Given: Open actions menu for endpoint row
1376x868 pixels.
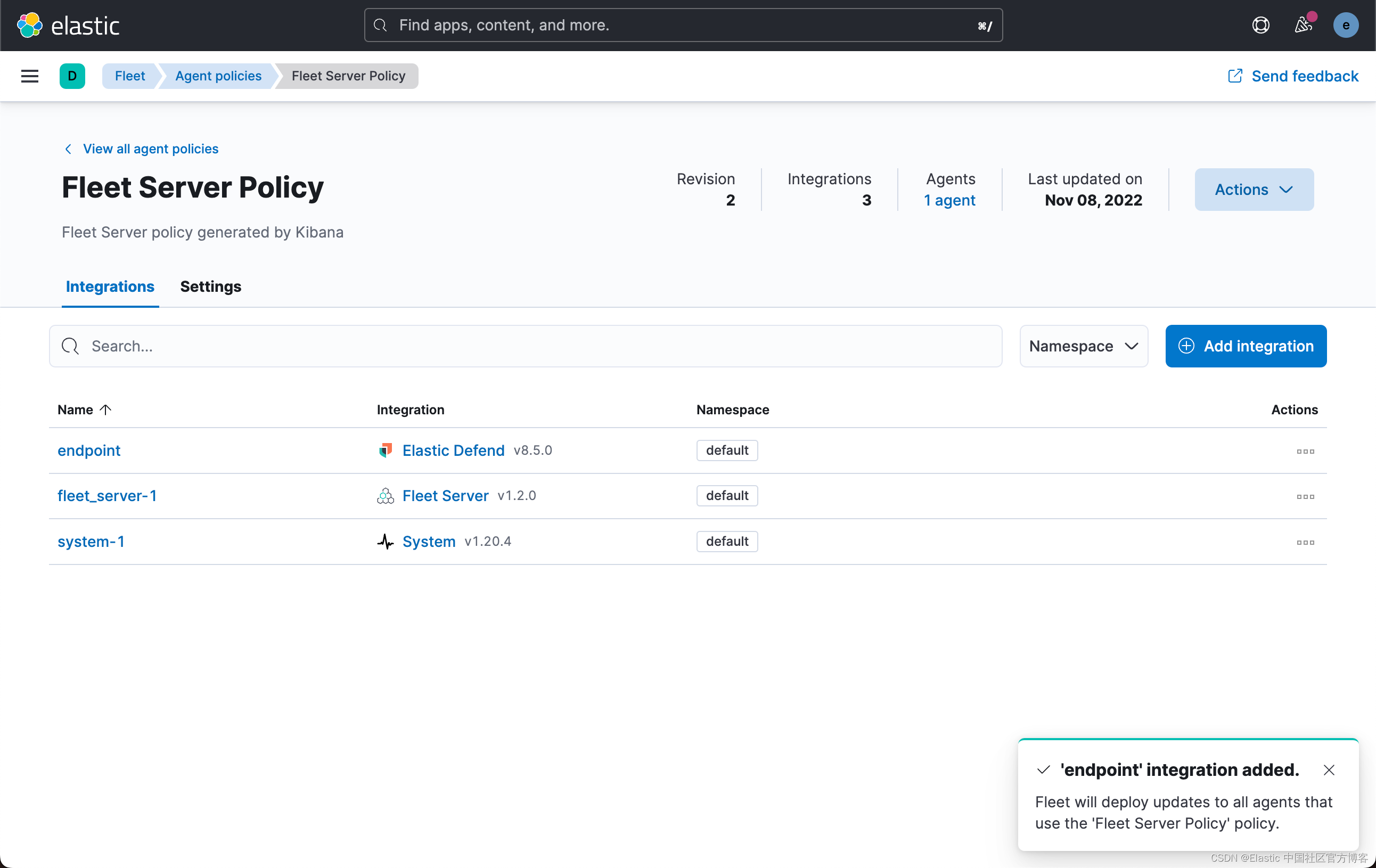Looking at the screenshot, I should point(1305,452).
